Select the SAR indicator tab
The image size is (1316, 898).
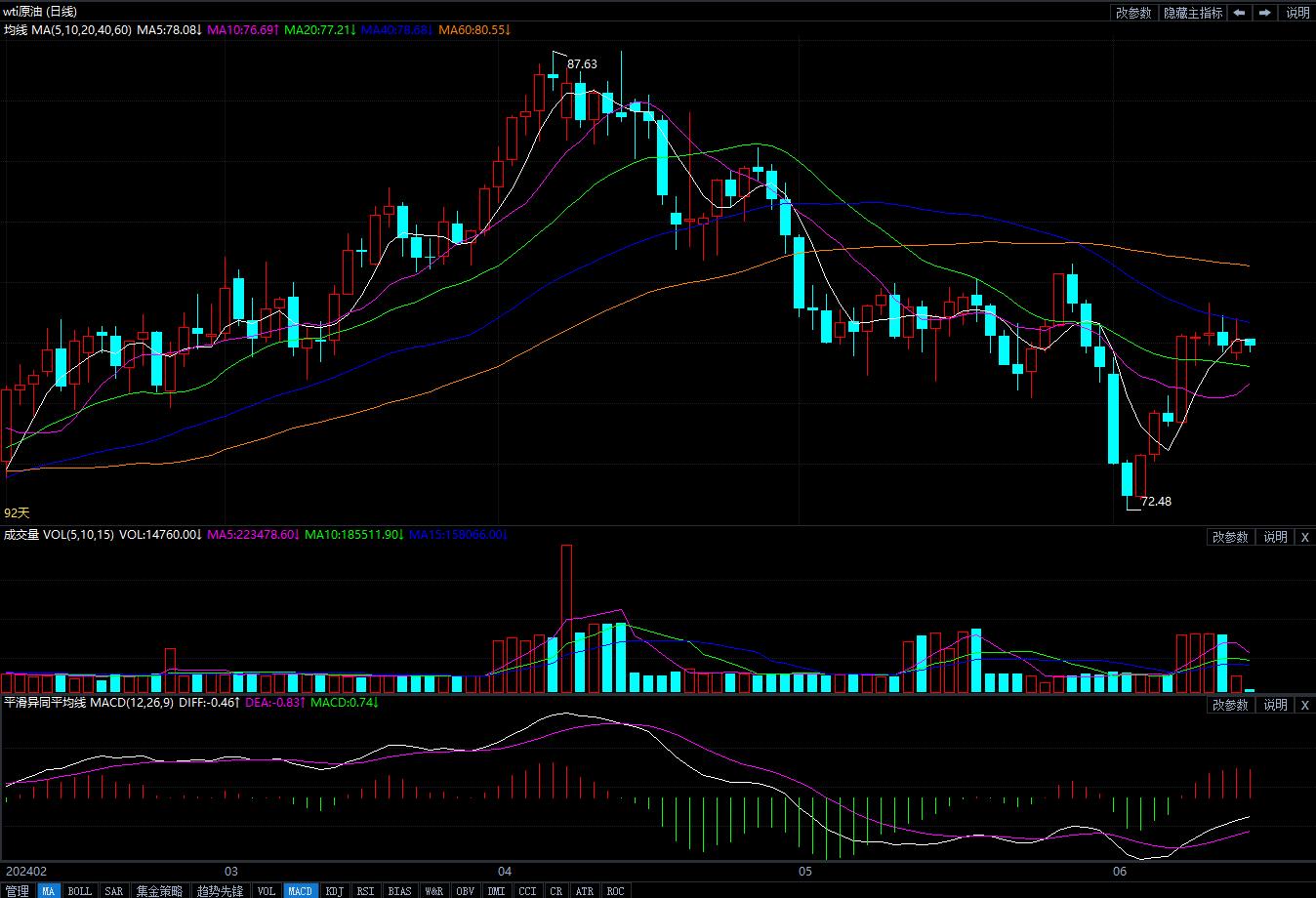(113, 891)
